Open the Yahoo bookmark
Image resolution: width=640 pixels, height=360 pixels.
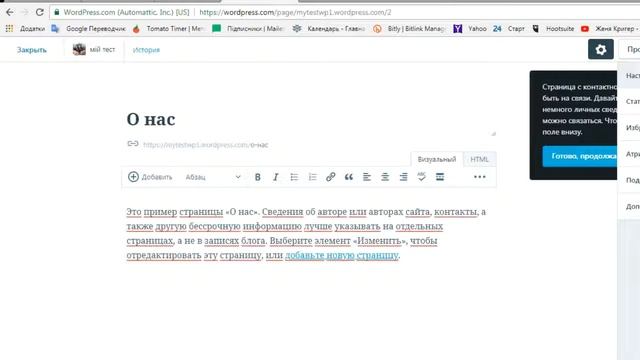(x=470, y=29)
